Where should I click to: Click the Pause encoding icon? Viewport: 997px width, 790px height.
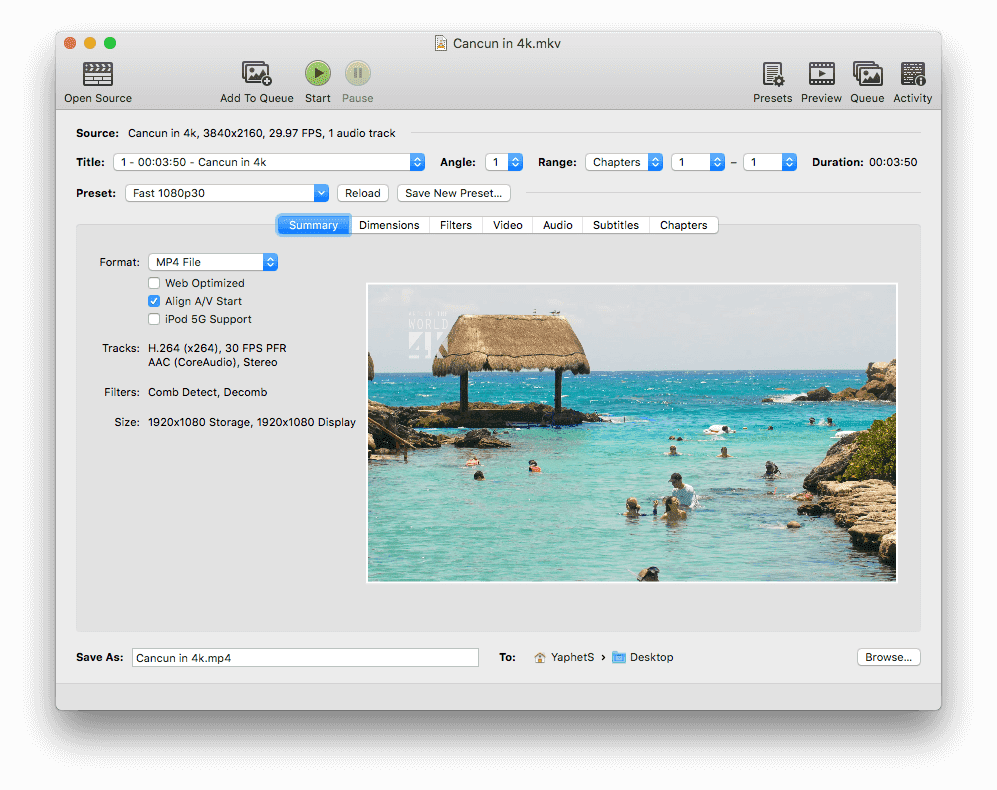click(x=357, y=73)
